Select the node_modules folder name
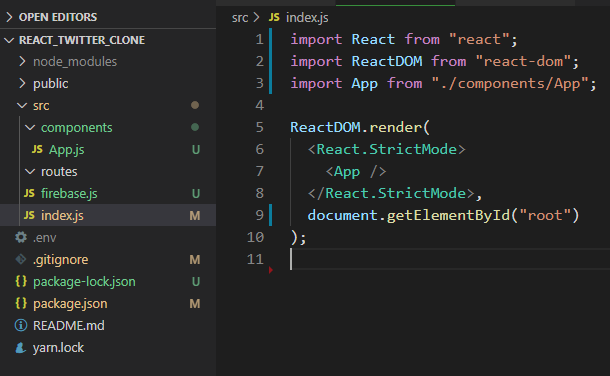This screenshot has width=610, height=376. coord(75,62)
